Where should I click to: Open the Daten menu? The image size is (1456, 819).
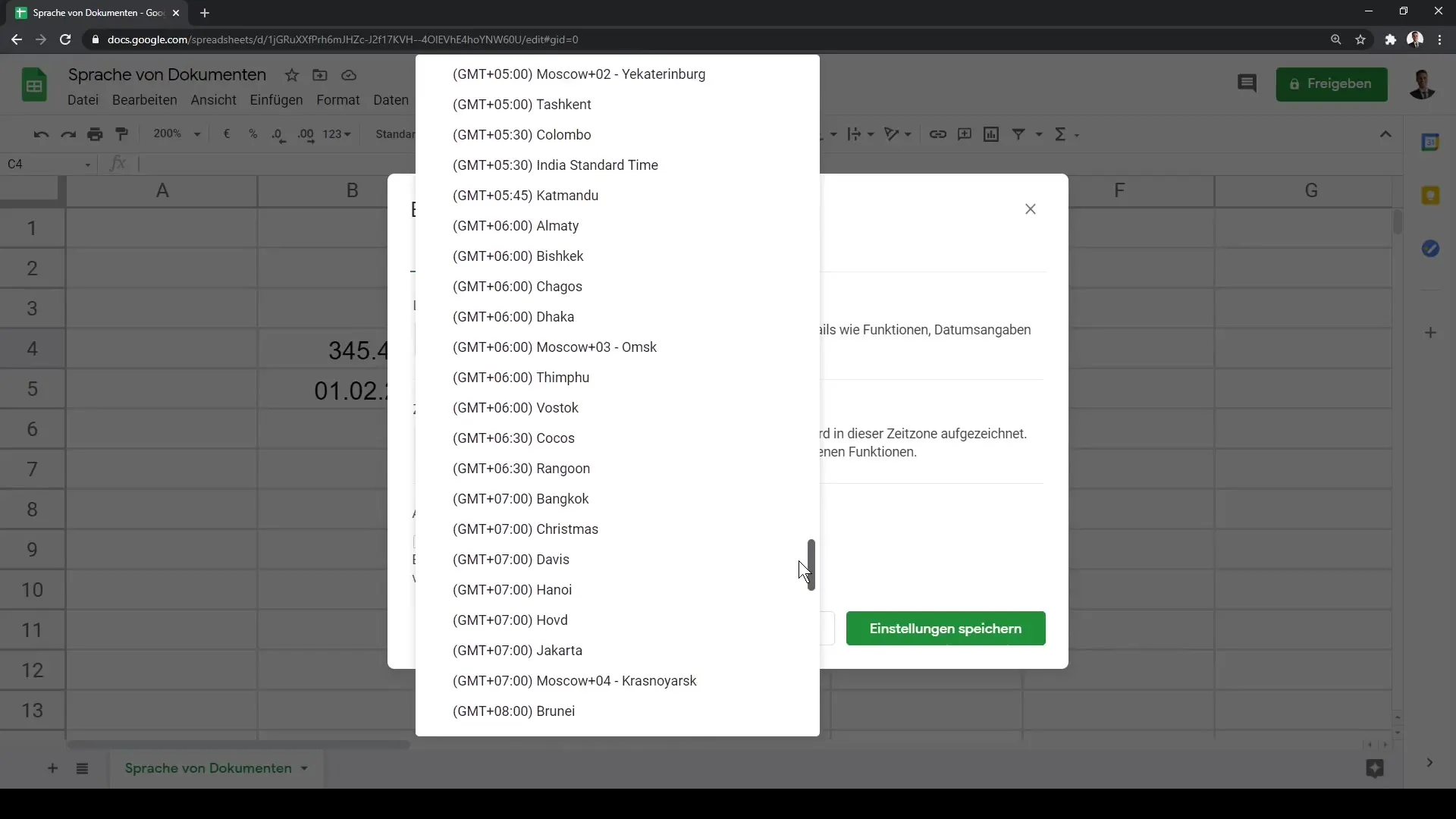click(x=391, y=100)
